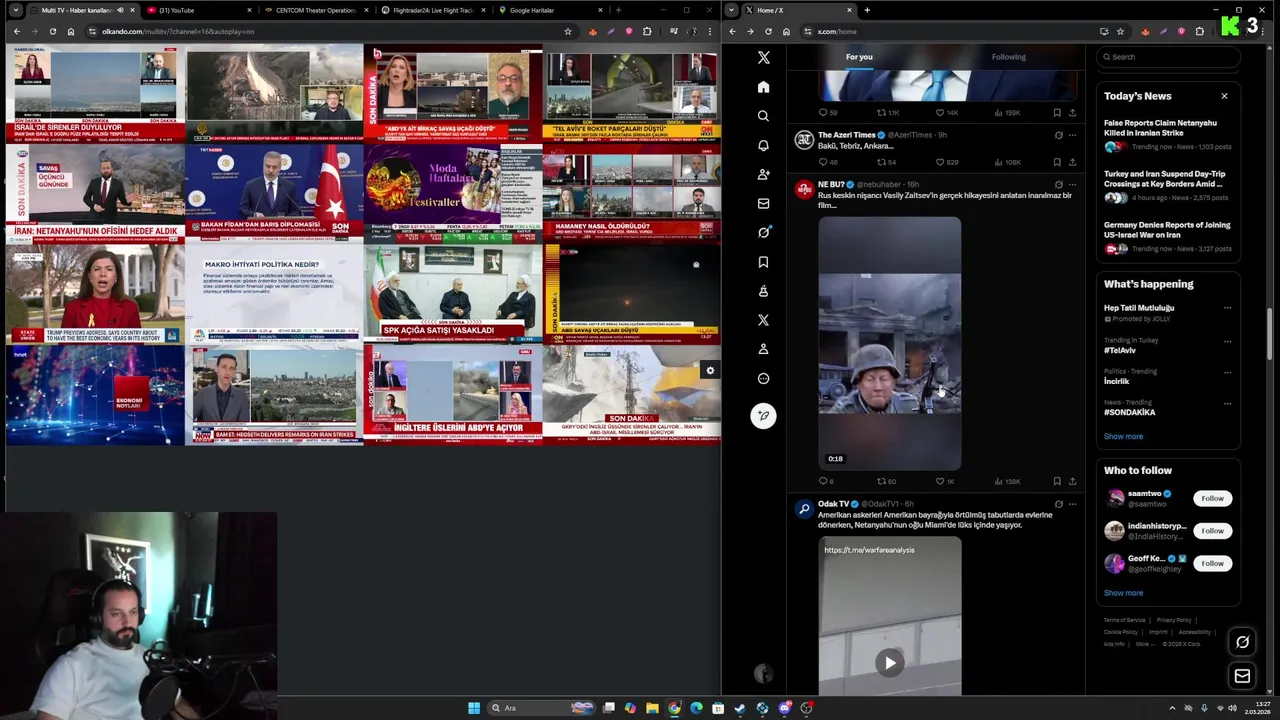Open Notifications bell in X sidebar

763,145
